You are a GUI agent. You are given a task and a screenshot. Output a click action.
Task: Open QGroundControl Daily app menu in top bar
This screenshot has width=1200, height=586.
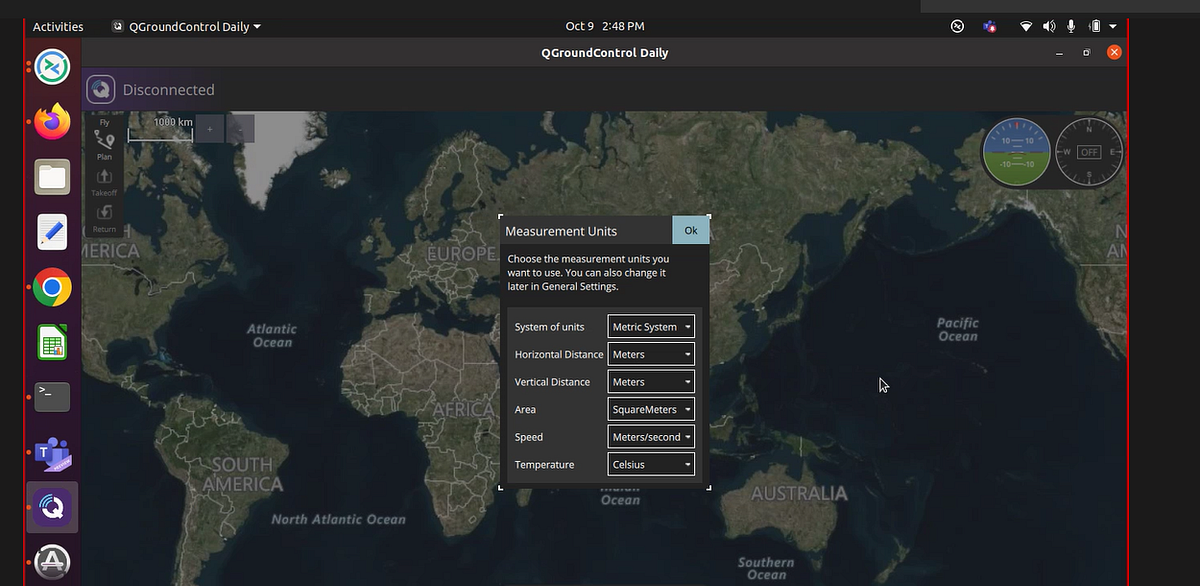click(187, 27)
